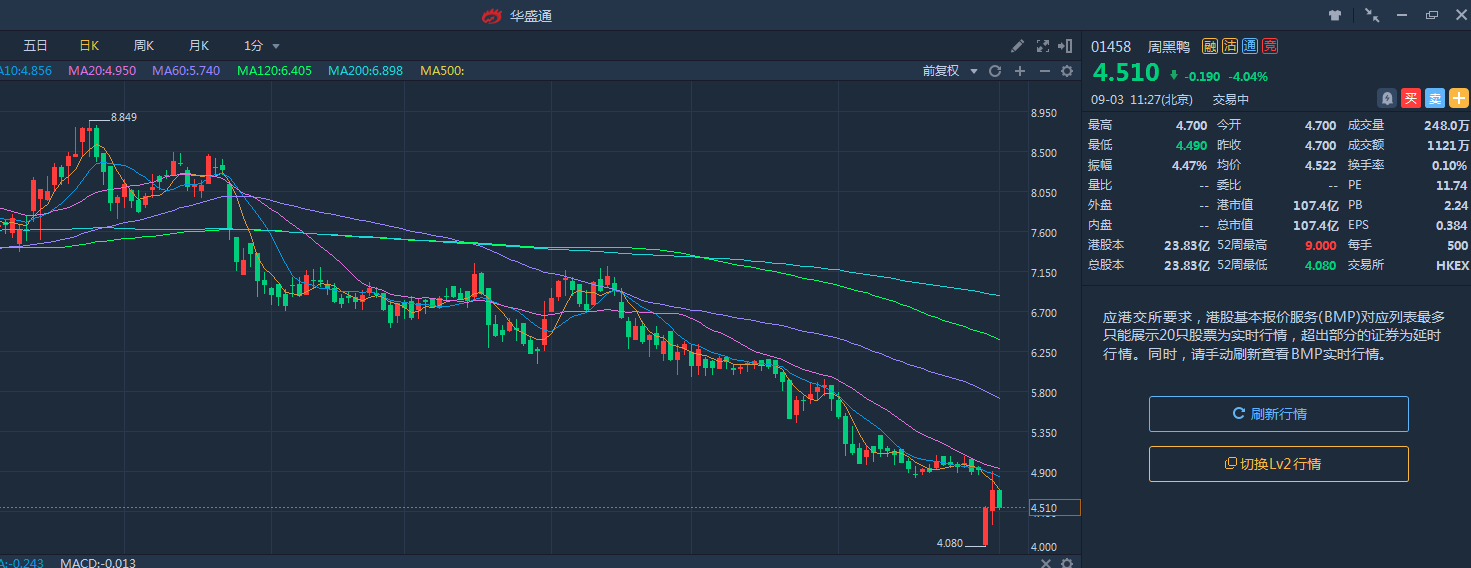
Task: Click the percent change -4.04%
Action: coord(1248,76)
